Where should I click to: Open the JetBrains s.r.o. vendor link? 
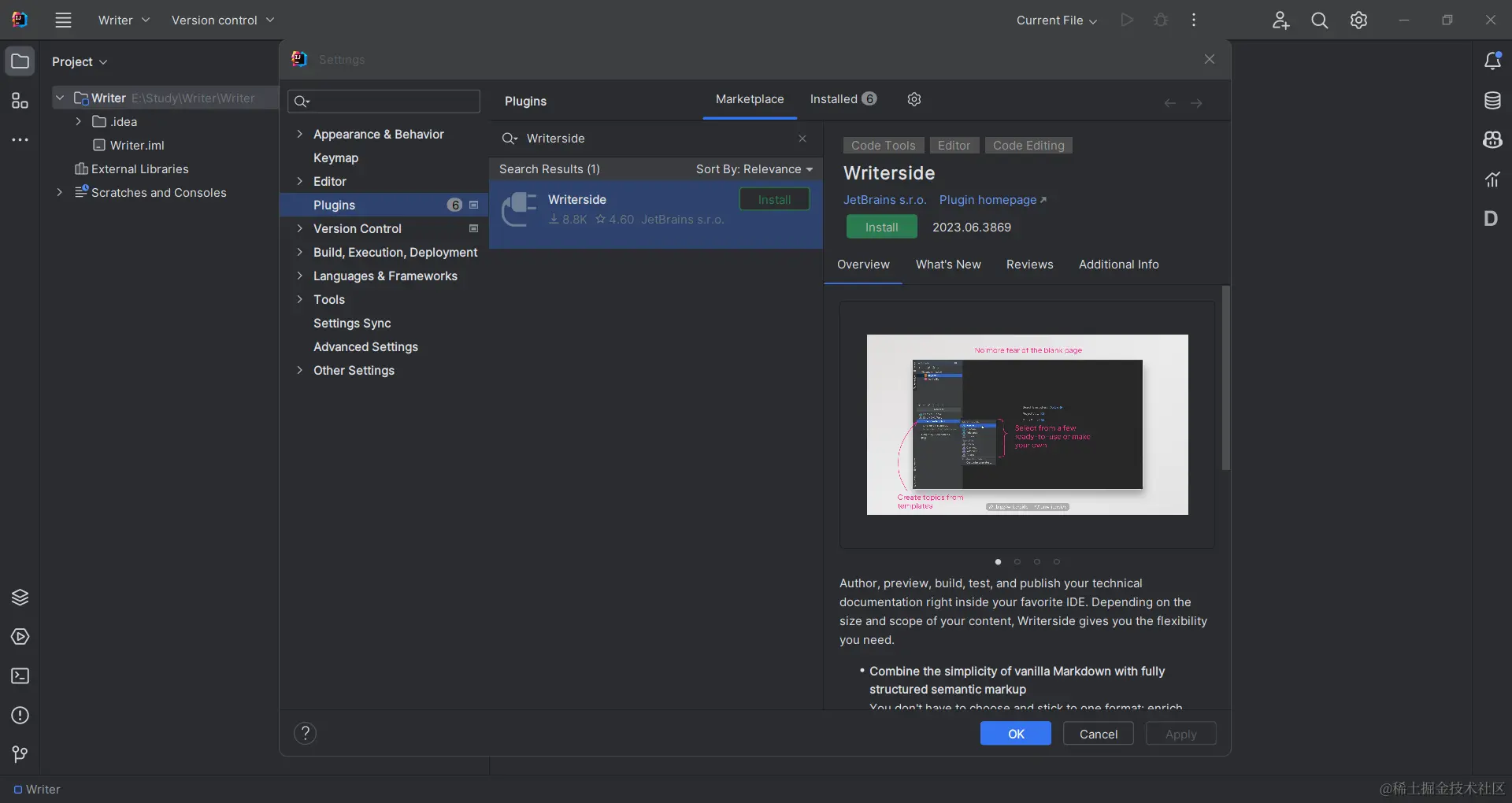[884, 200]
